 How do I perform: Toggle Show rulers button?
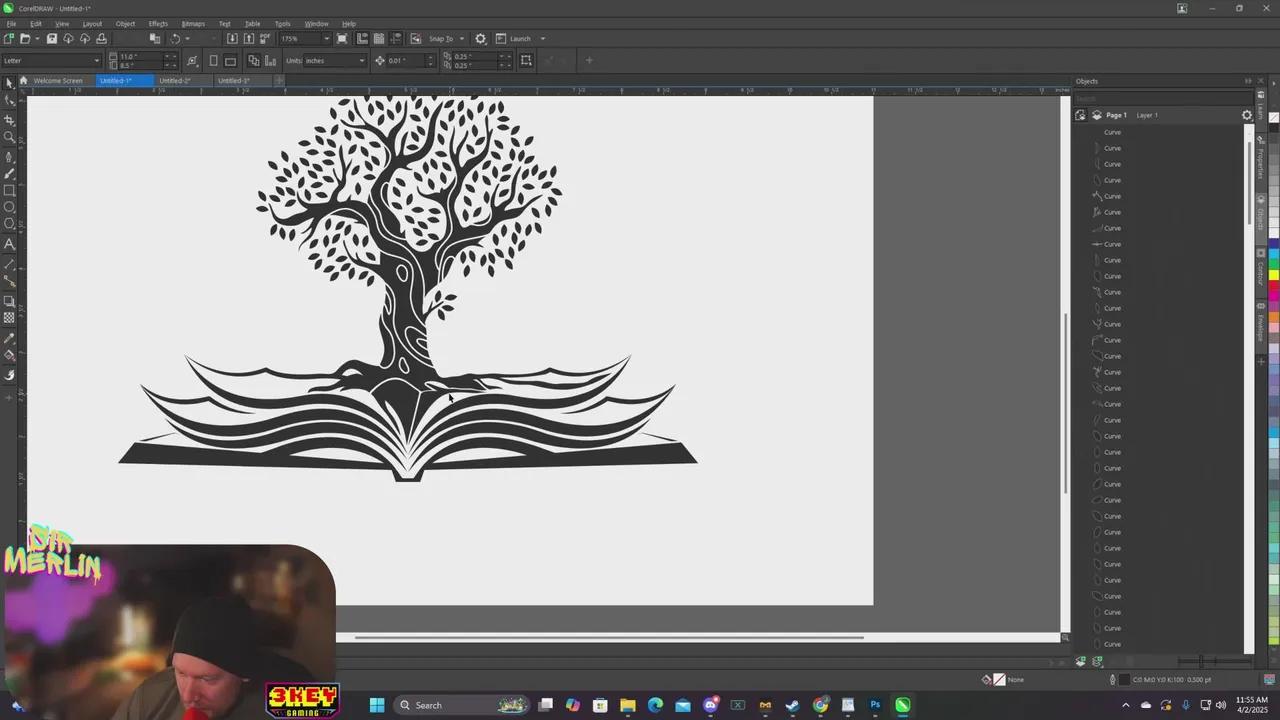pyautogui.click(x=362, y=39)
